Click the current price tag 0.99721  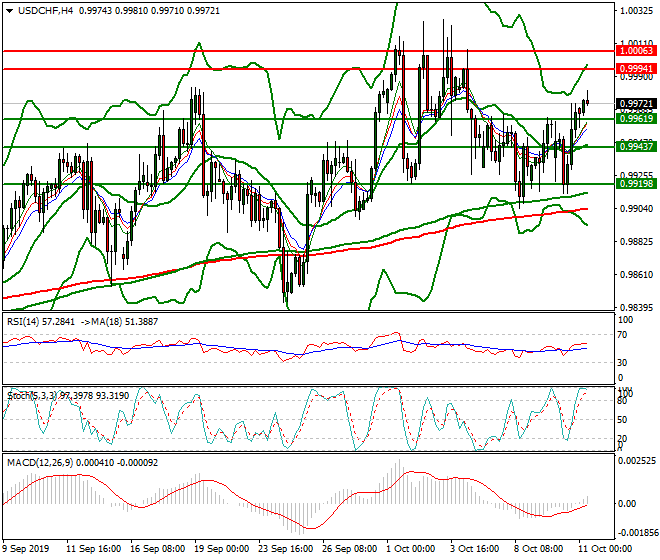(x=637, y=104)
